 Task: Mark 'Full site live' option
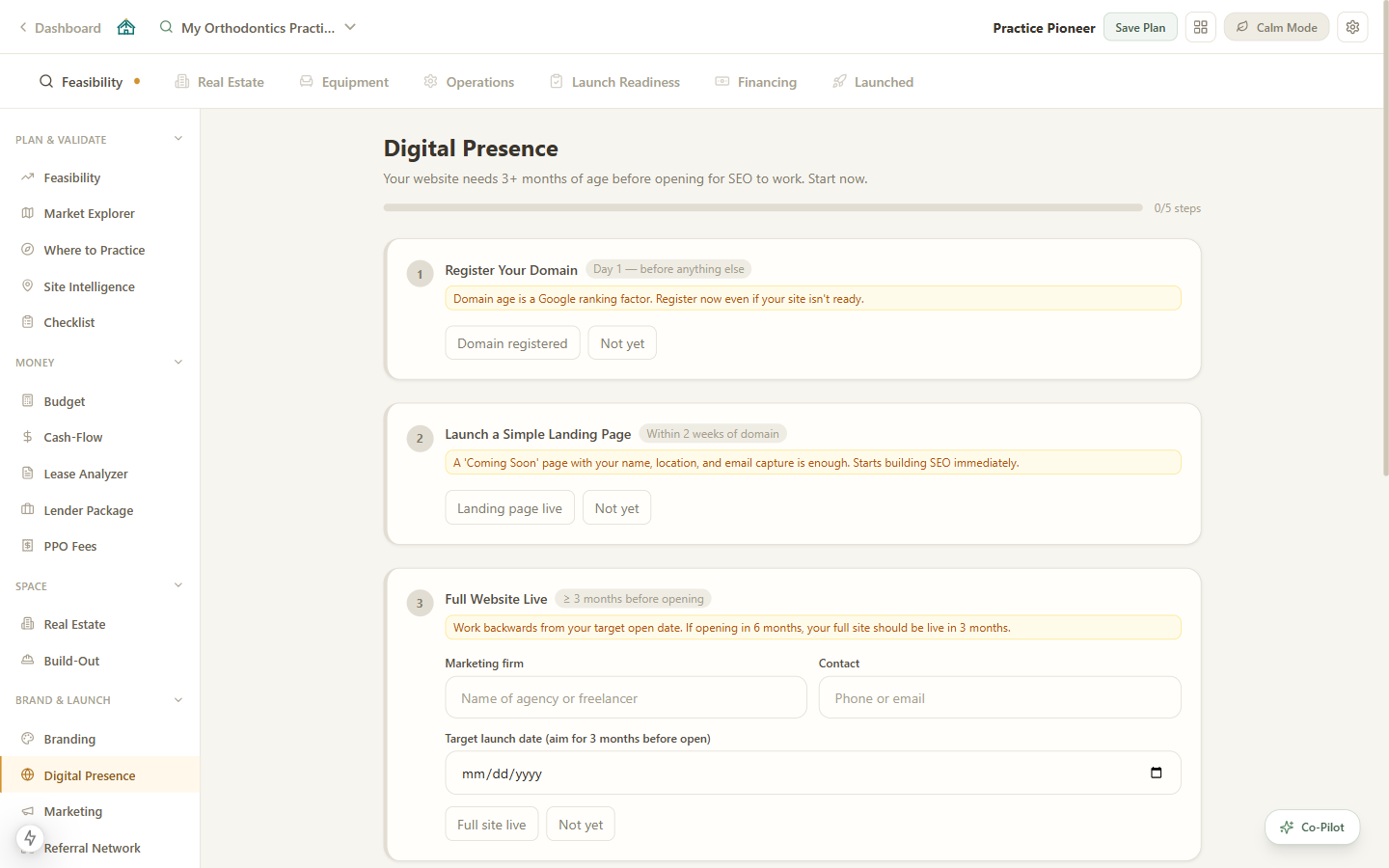click(492, 825)
